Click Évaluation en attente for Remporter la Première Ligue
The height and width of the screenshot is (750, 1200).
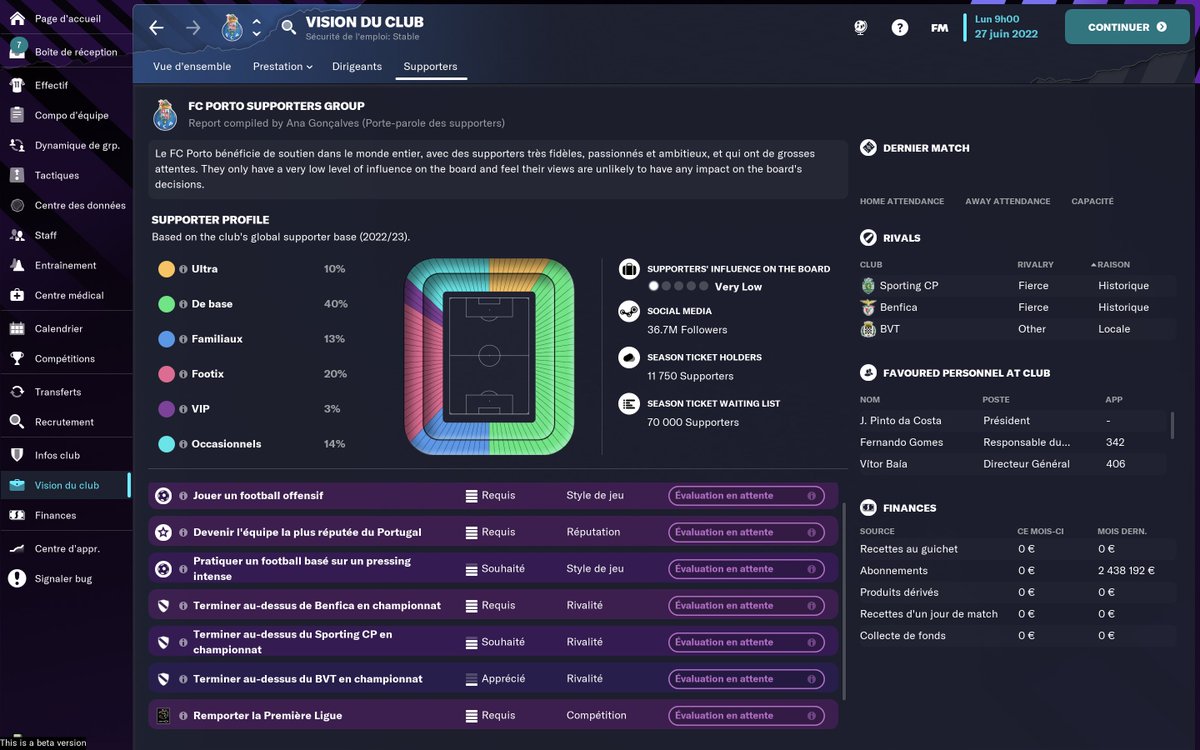[x=747, y=715]
